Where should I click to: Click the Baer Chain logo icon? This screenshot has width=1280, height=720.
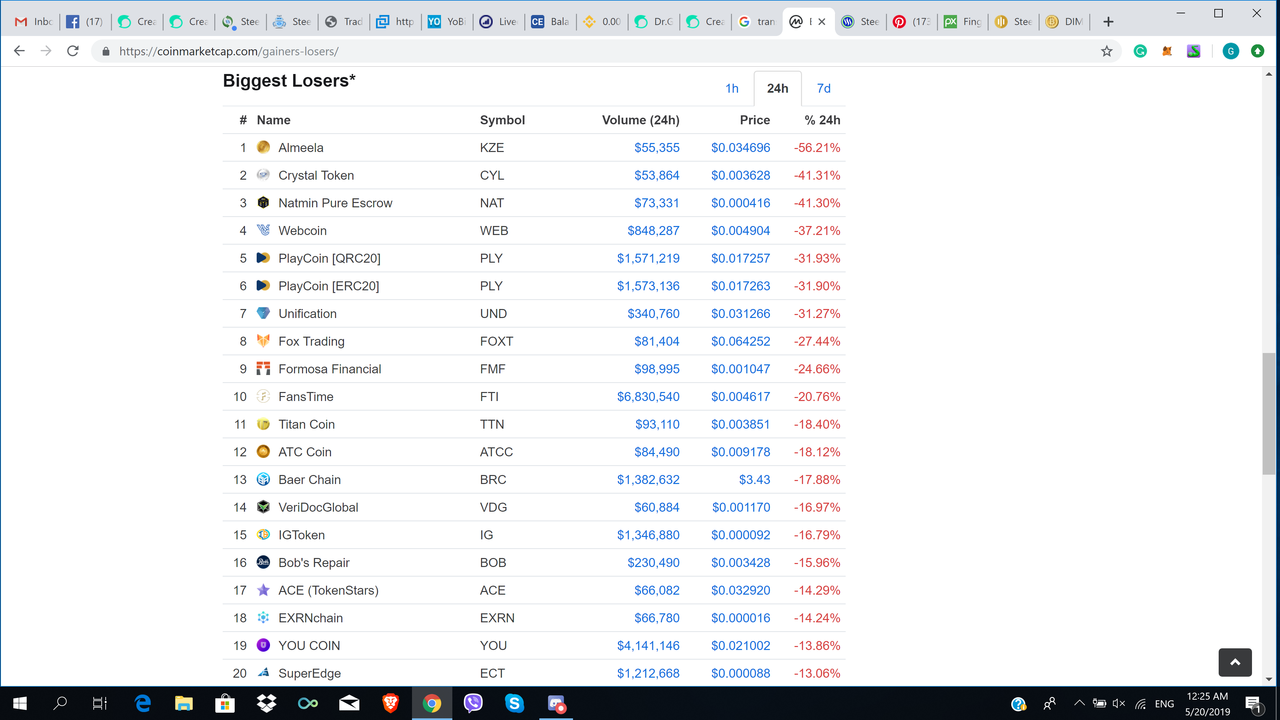tap(263, 479)
